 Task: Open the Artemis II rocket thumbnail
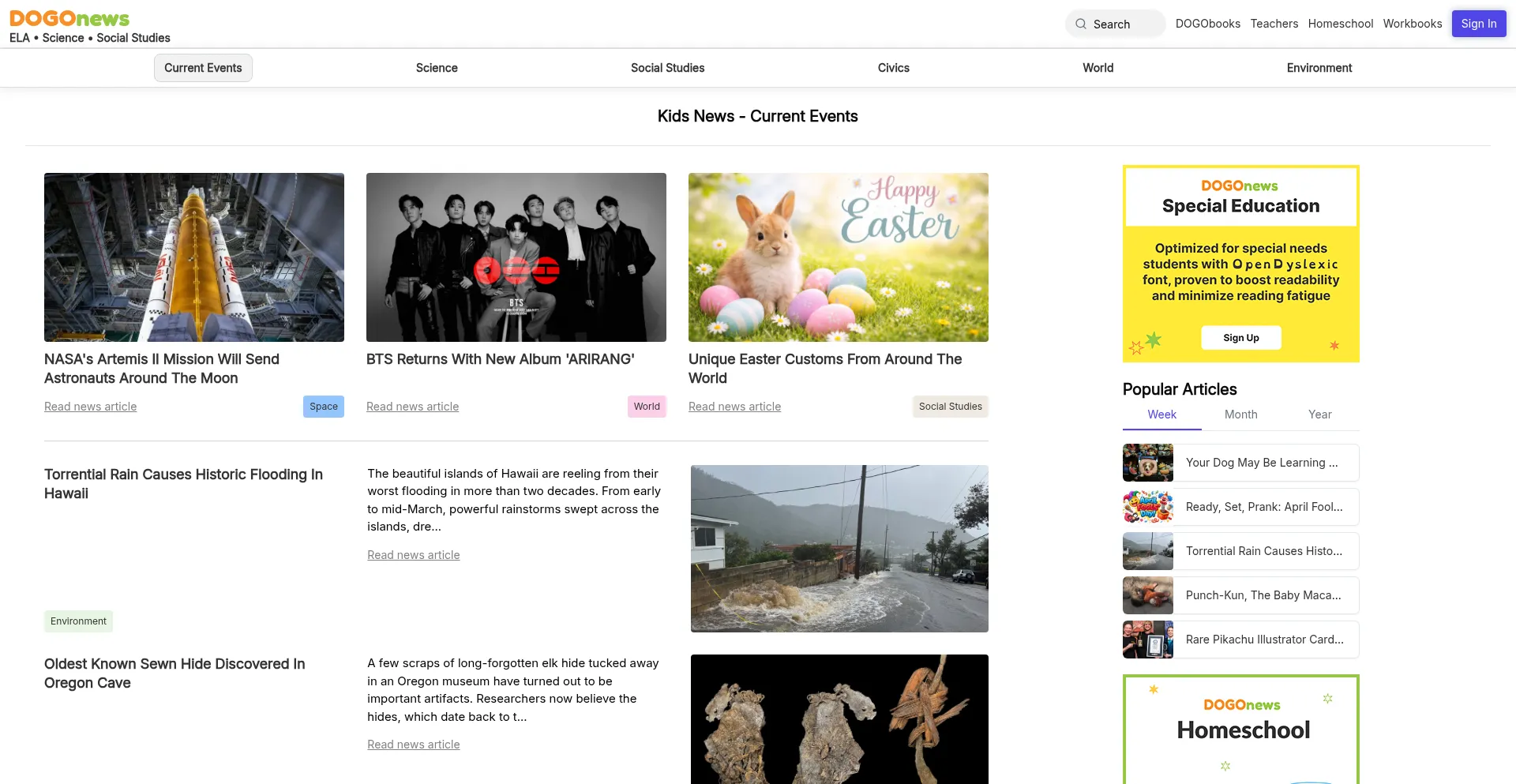194,257
